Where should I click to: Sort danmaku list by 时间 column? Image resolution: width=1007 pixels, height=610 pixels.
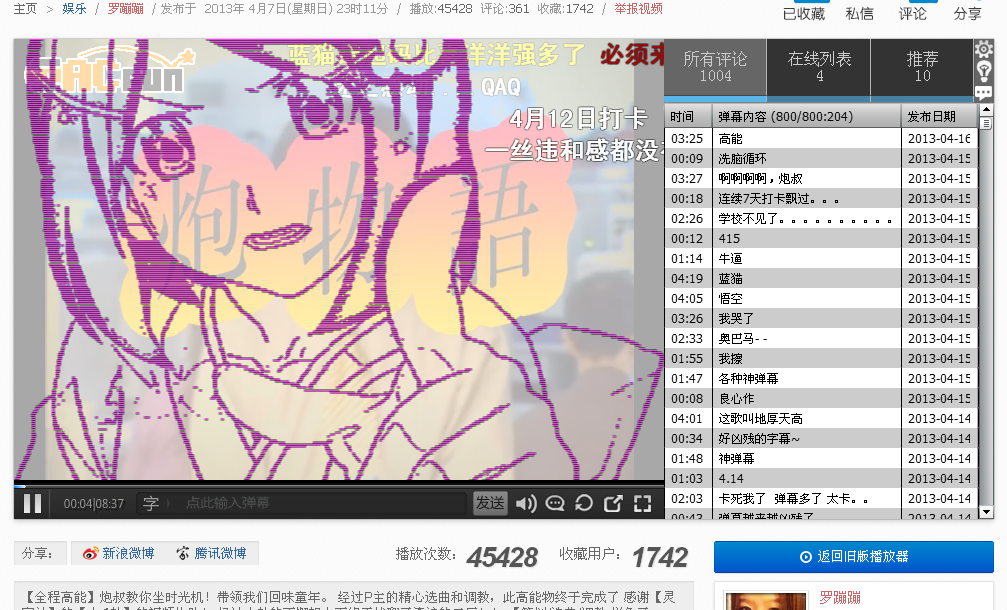click(688, 116)
